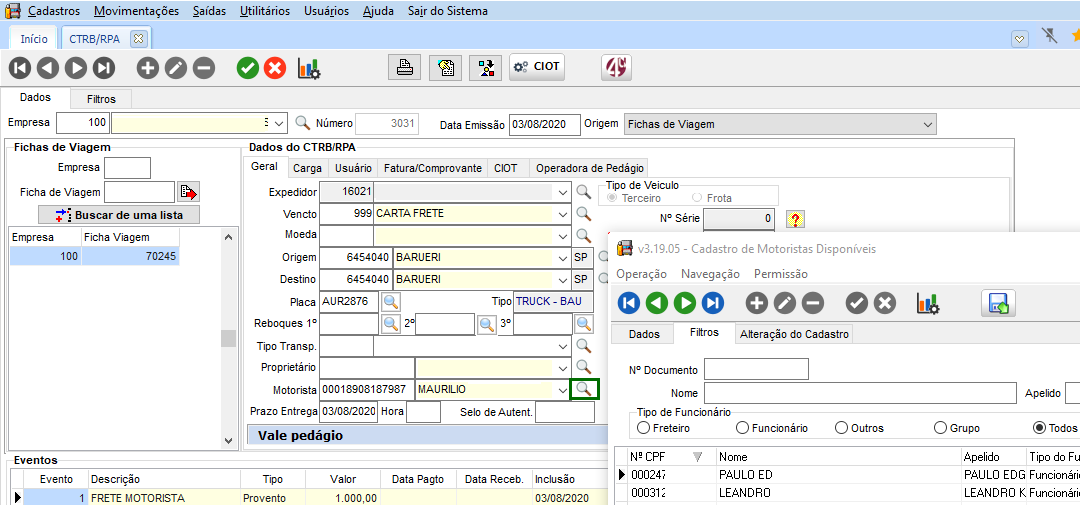Switch to the Fatura/Comprovante tab
The width and height of the screenshot is (1080, 505).
pyautogui.click(x=433, y=168)
